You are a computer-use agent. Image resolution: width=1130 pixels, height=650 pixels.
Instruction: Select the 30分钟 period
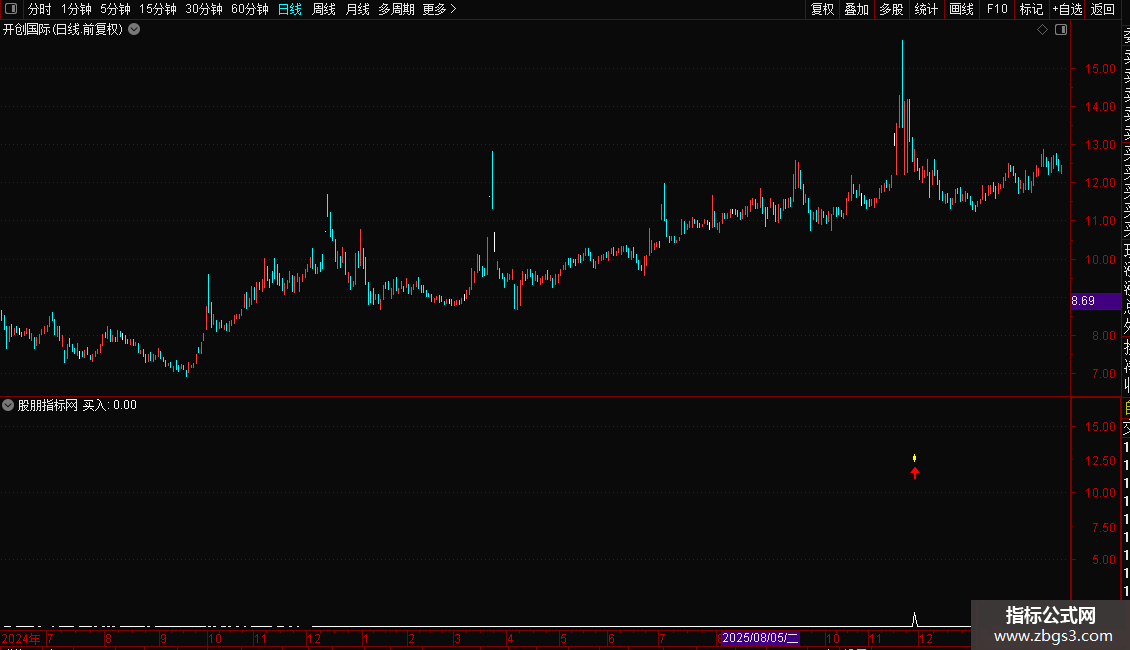[x=203, y=9]
